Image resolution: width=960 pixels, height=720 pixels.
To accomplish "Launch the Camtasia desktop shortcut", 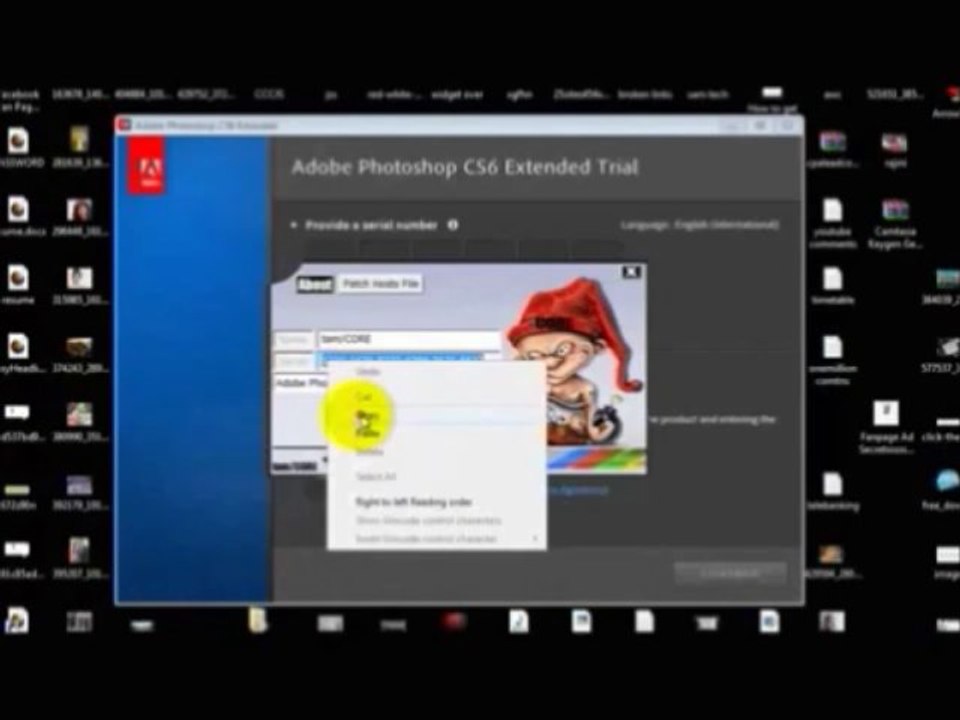I will (894, 223).
